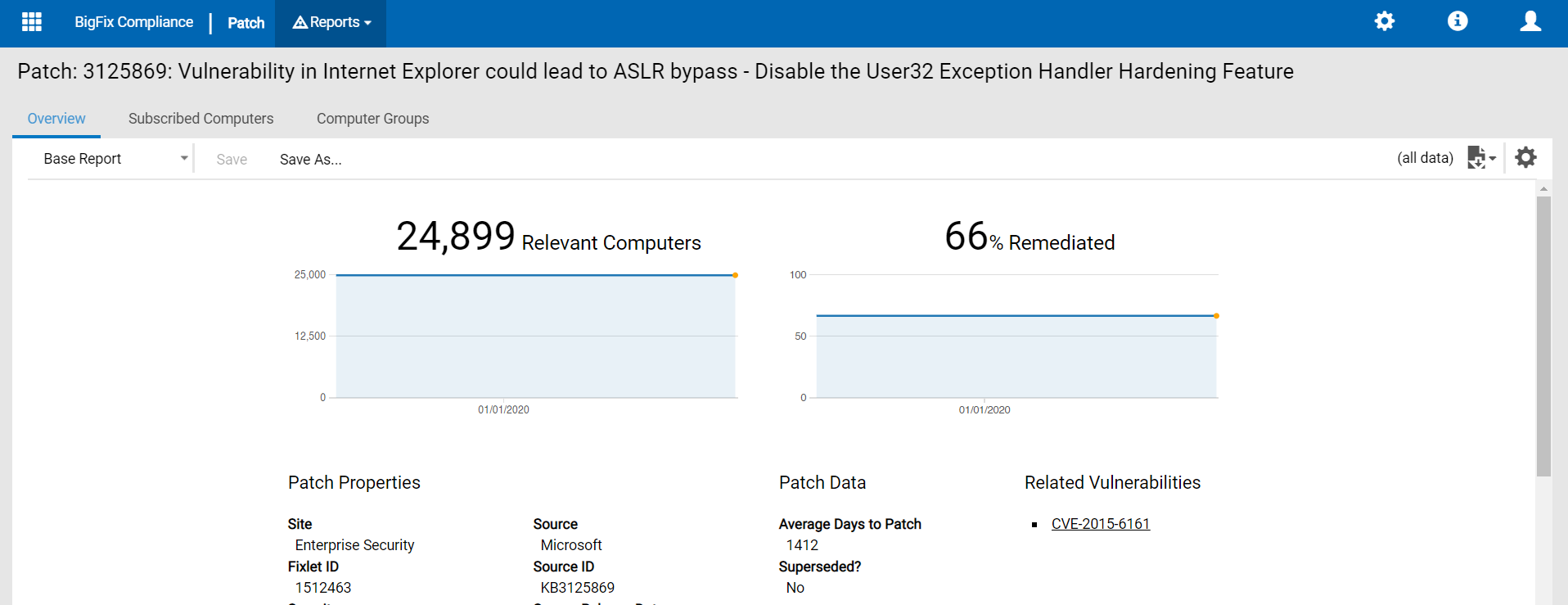Open the user account icon
Screen dimensions: 1568x605
click(1530, 21)
